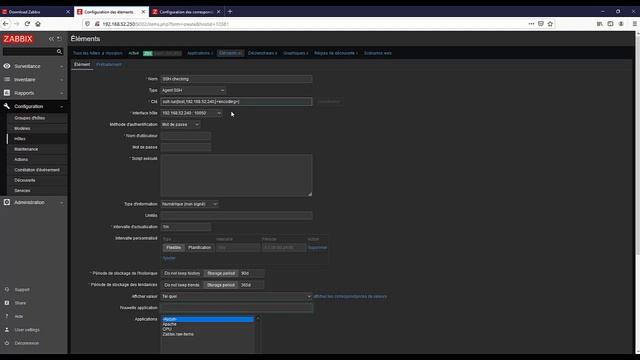Click the Script exécuté text area
The height and width of the screenshot is (360, 640).
click(x=236, y=175)
